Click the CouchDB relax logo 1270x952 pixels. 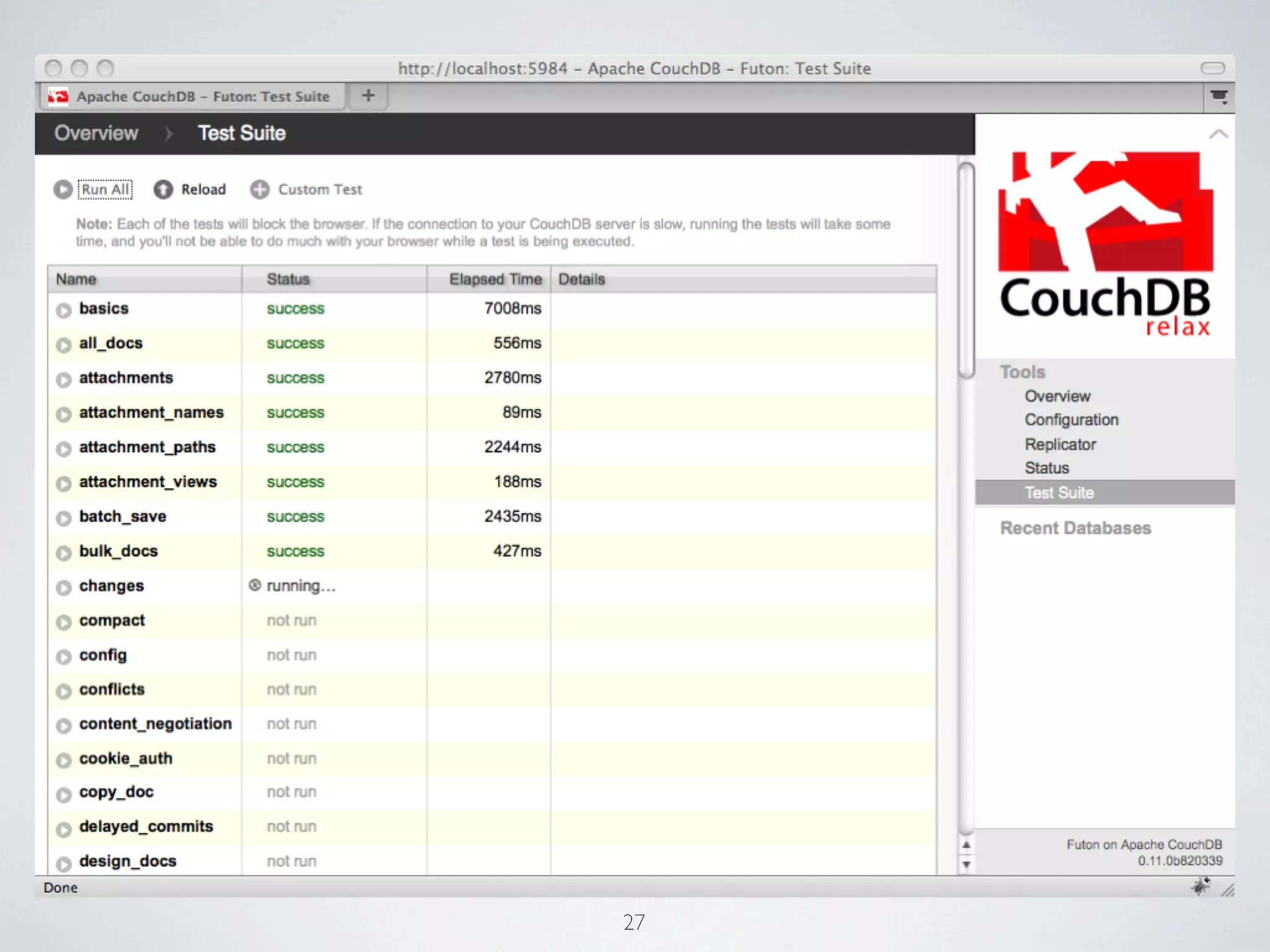(1105, 245)
